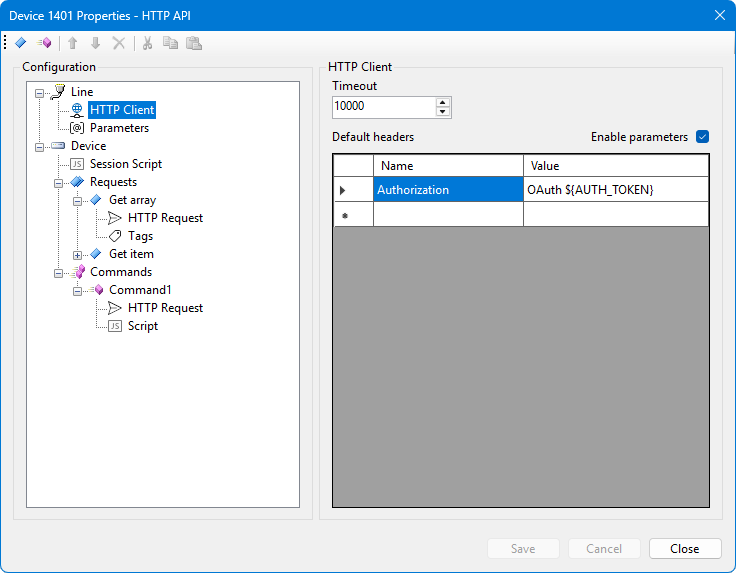Collapse the Commands tree node
Image resolution: width=736 pixels, height=573 pixels.
click(x=58, y=273)
